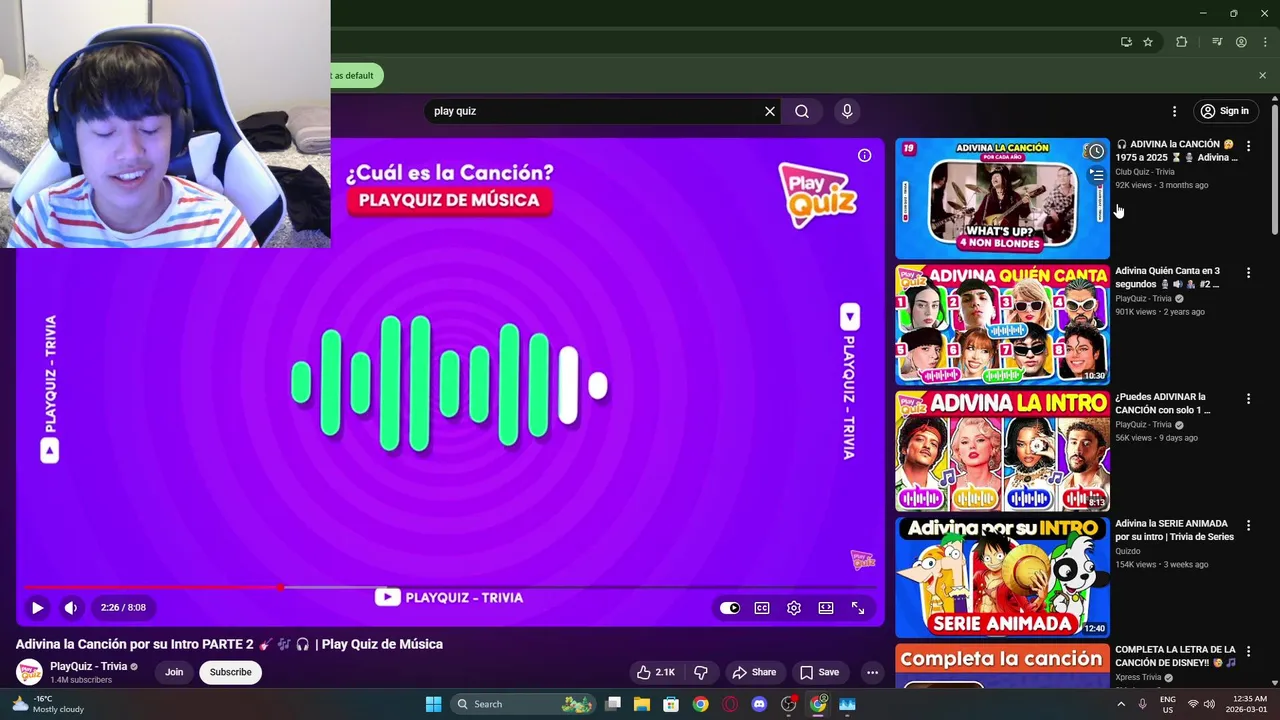Dislike the video
1280x720 pixels.
pos(701,672)
